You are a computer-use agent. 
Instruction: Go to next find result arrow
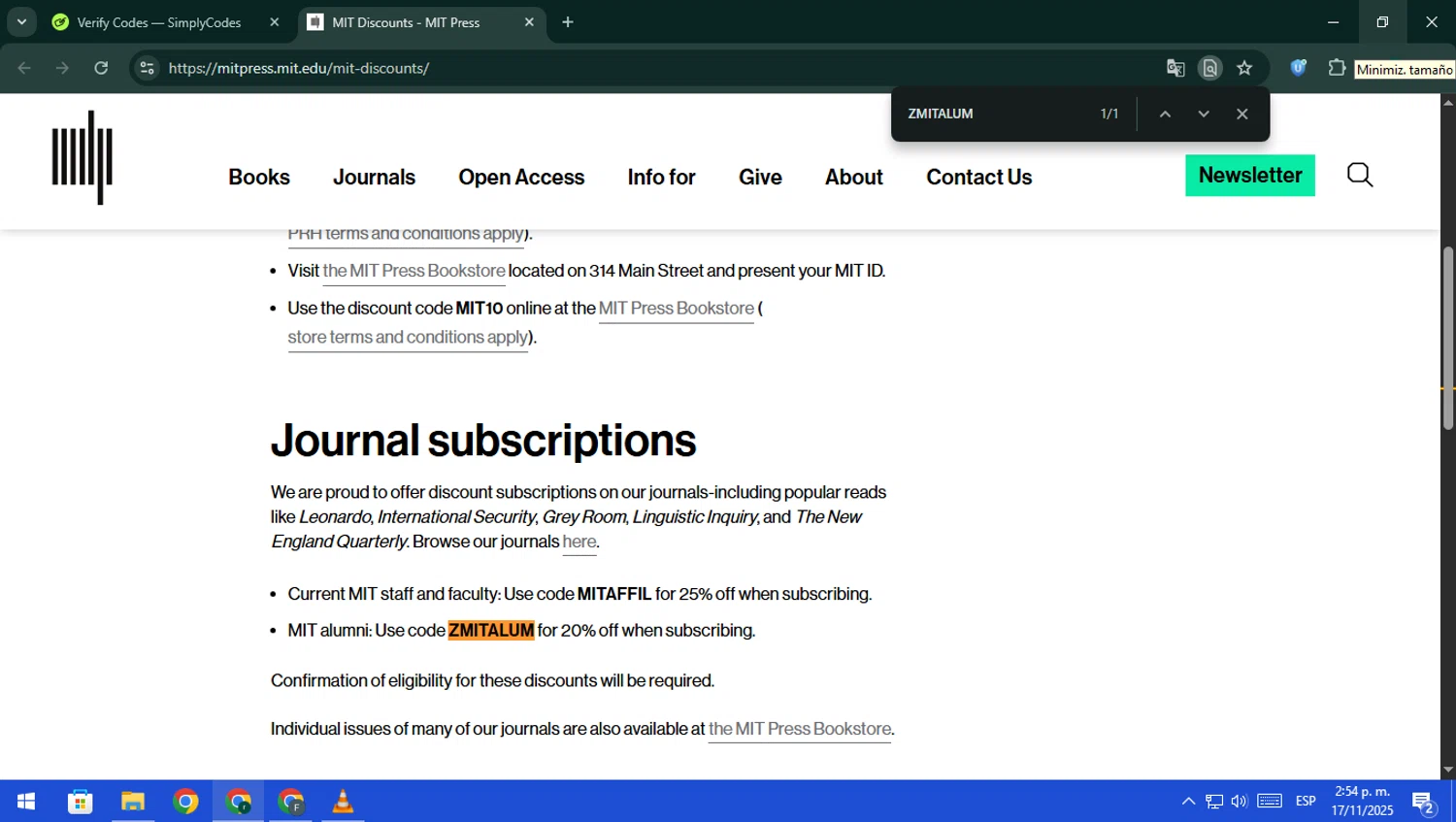(x=1204, y=114)
